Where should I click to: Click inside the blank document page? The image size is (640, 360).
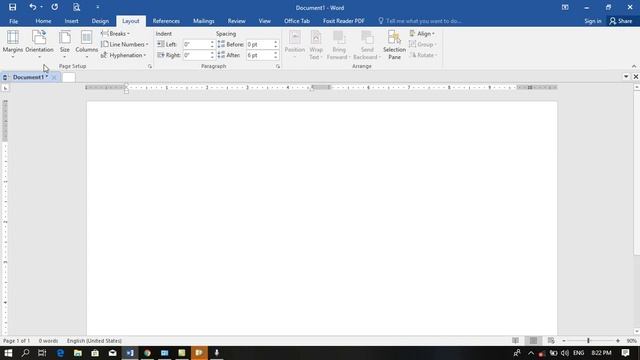coord(322,218)
